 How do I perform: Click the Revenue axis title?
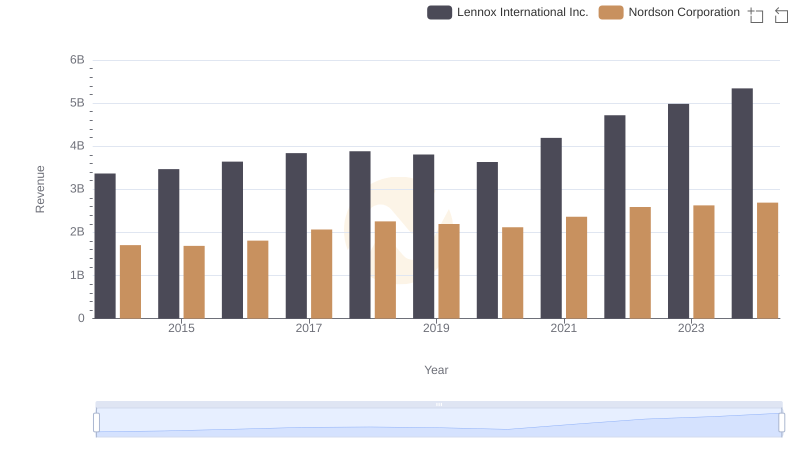pos(40,189)
